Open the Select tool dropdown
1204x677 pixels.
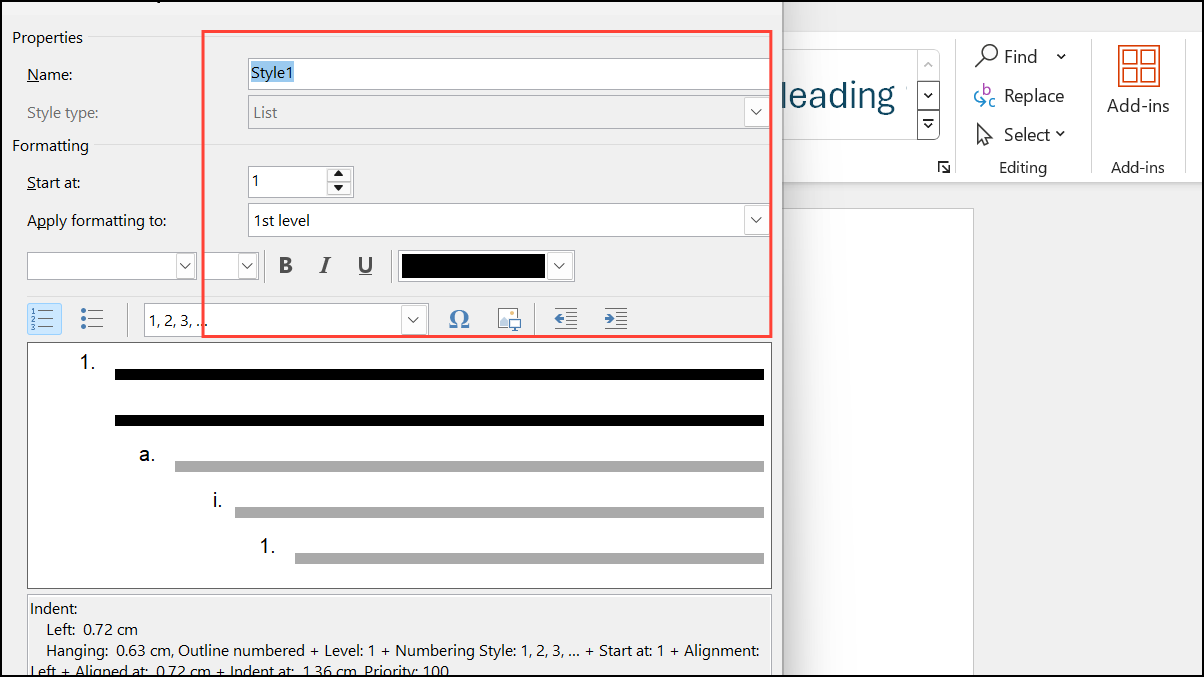tap(1022, 134)
